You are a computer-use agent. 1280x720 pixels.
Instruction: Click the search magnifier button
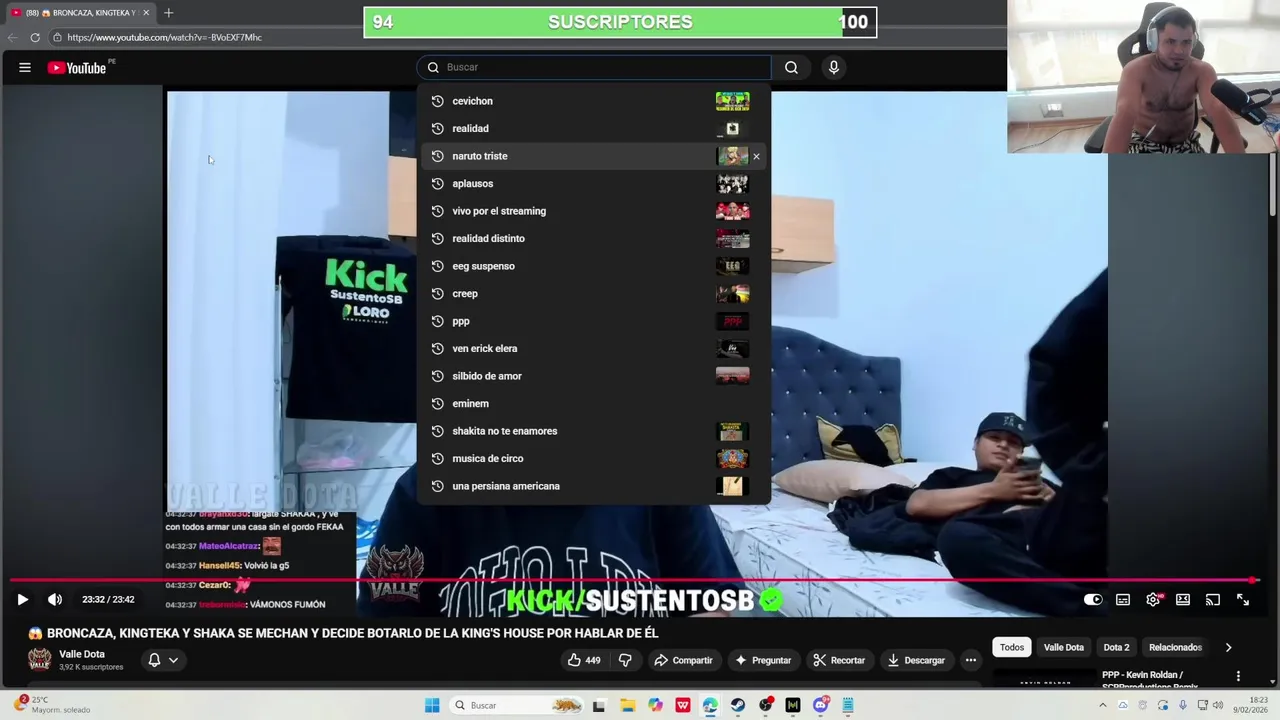[791, 67]
